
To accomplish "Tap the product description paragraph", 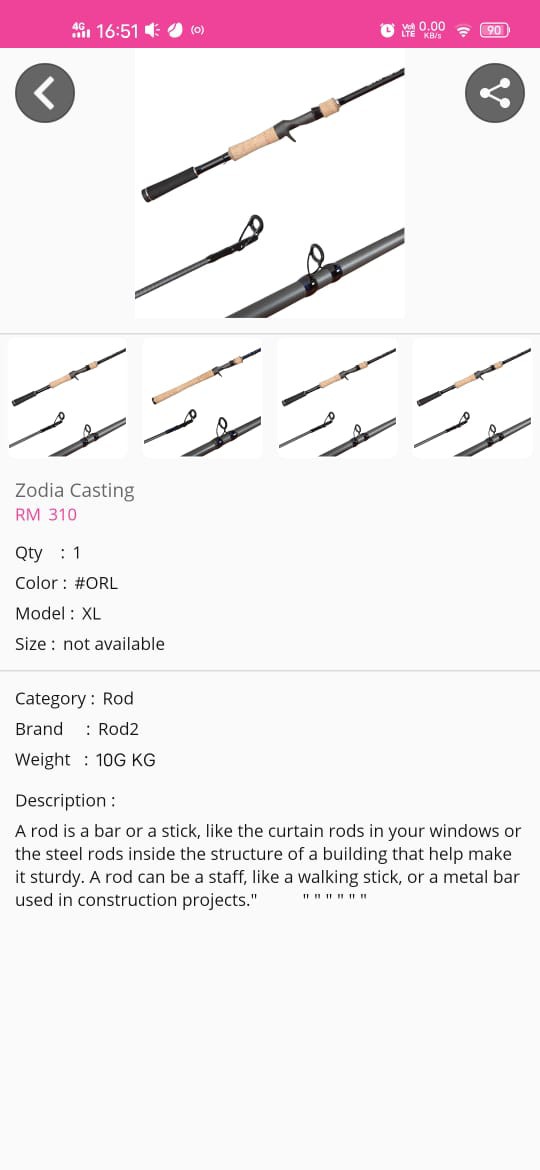I will pos(269,866).
